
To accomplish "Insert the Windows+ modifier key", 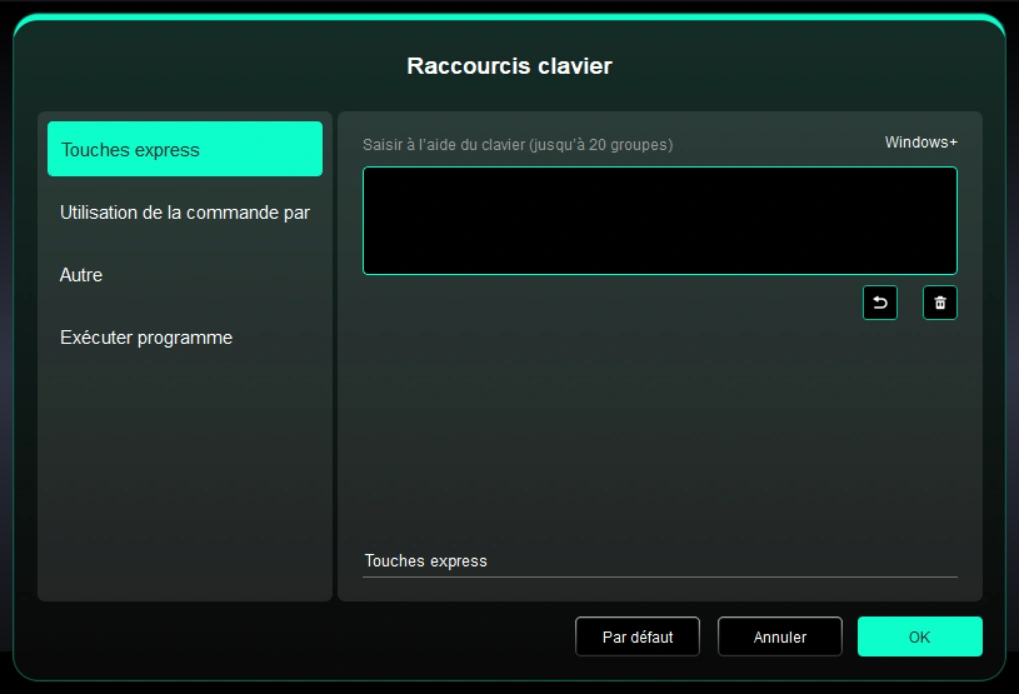I will coord(920,143).
